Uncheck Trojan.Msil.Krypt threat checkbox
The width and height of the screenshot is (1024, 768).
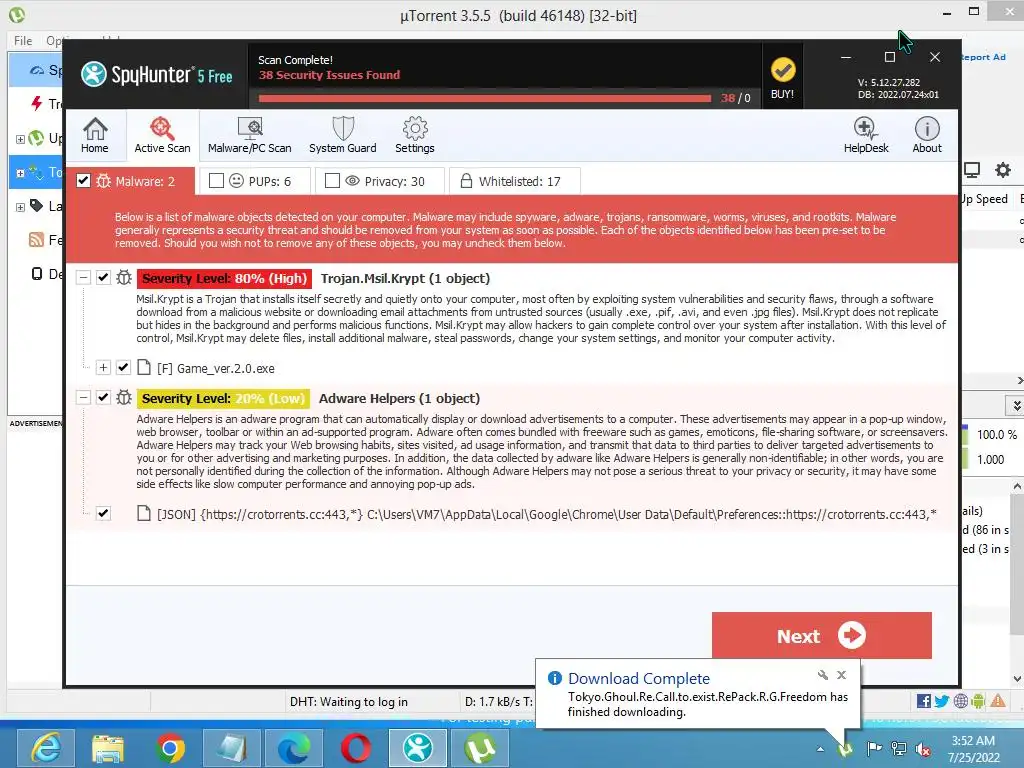103,278
